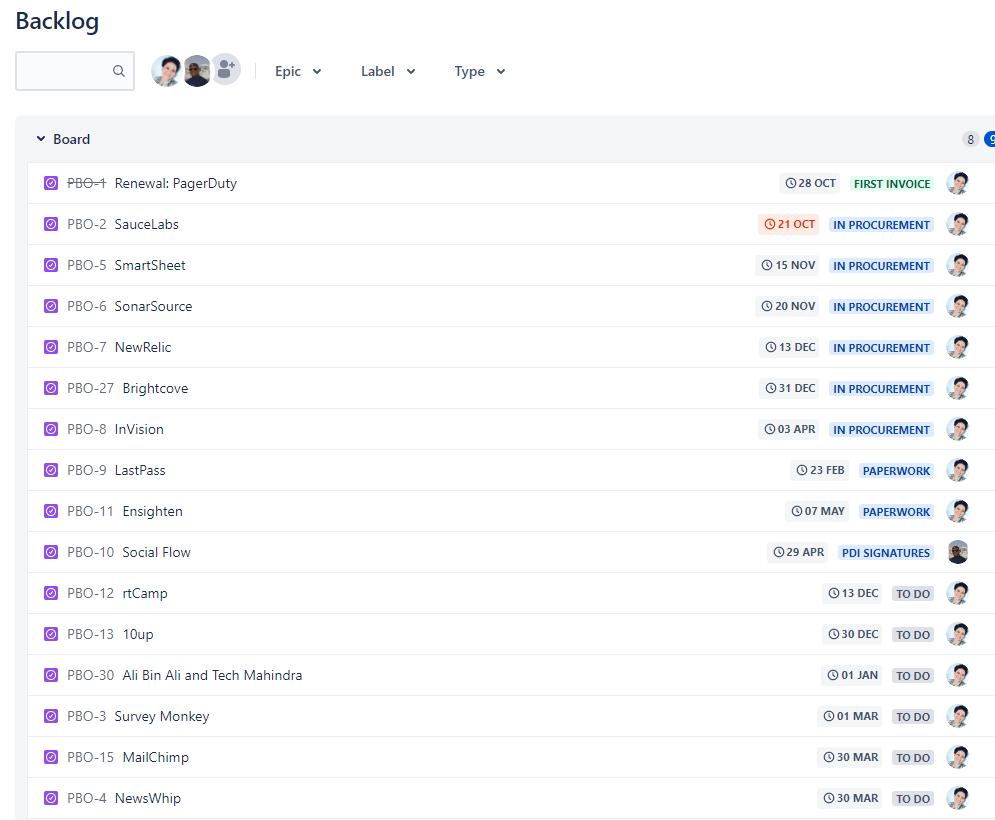The width and height of the screenshot is (995, 820).
Task: Click the 20 NOV due date on SonarSource
Action: pos(787,306)
